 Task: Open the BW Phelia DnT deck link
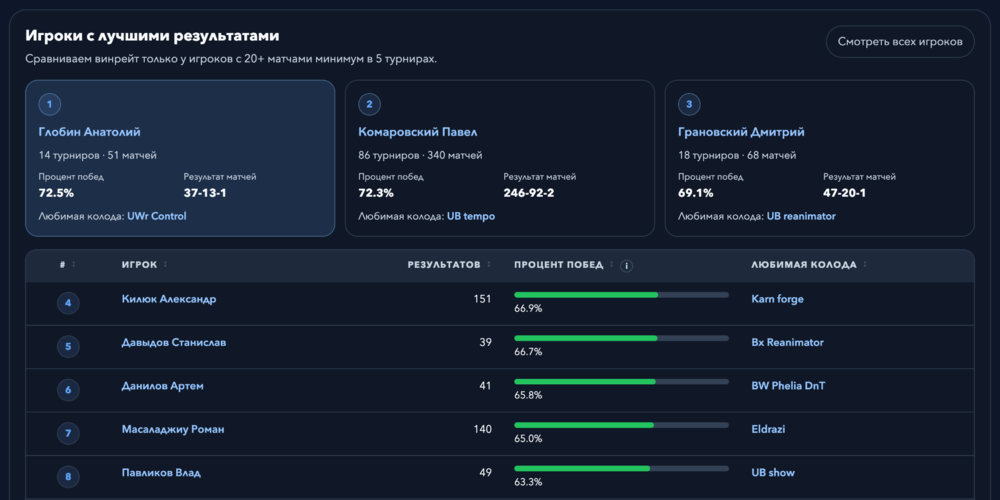pos(789,386)
